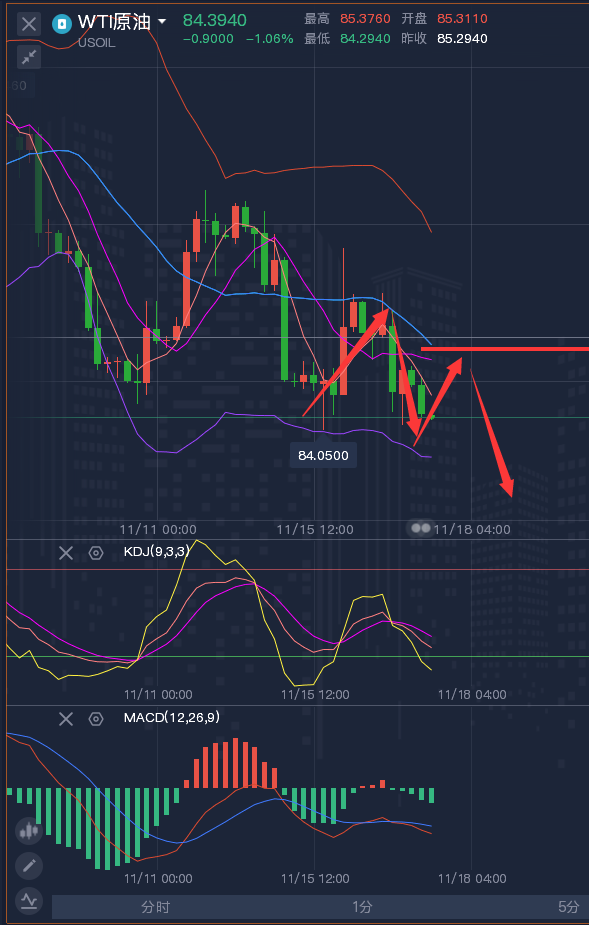This screenshot has height=925, width=589.
Task: Click the WTI原油 instrument logo icon
Action: (61, 24)
